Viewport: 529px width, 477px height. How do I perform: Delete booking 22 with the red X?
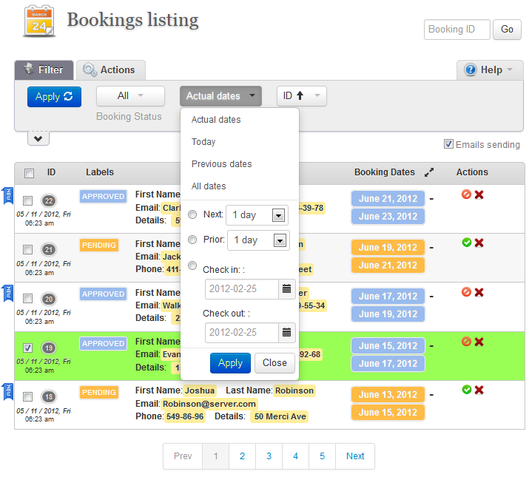479,195
